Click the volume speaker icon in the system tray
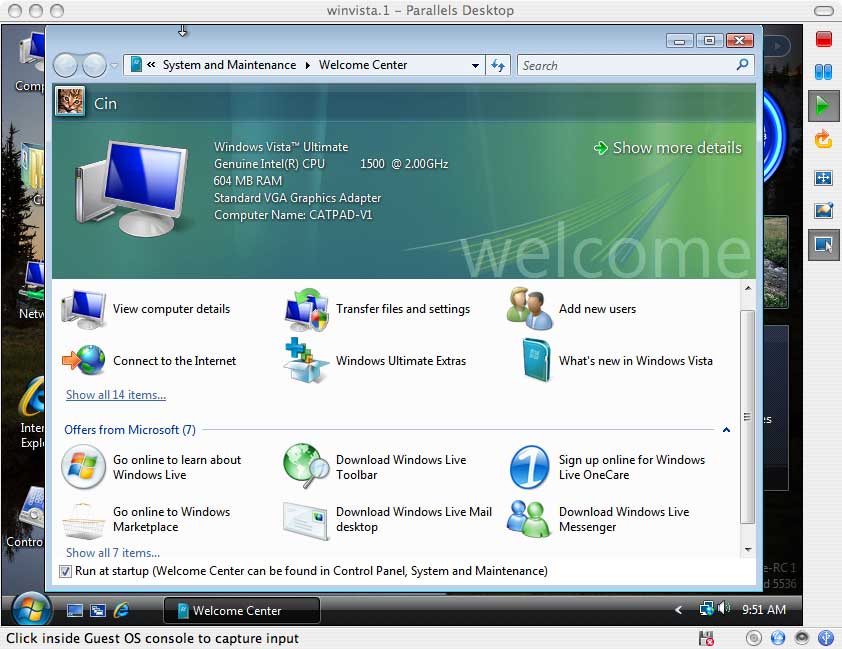This screenshot has width=842, height=649. 723,608
